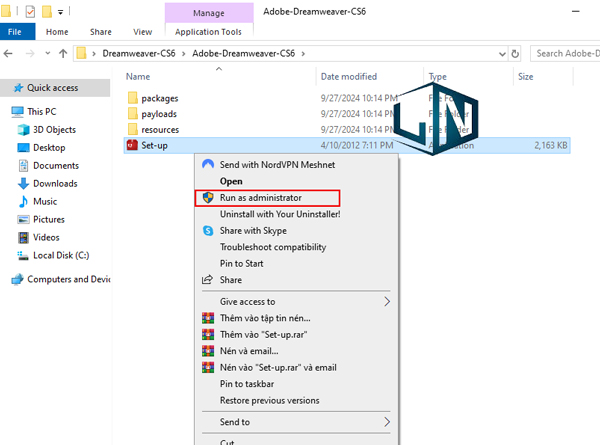Open the Application Tools tab
The width and height of the screenshot is (600, 445).
209,32
